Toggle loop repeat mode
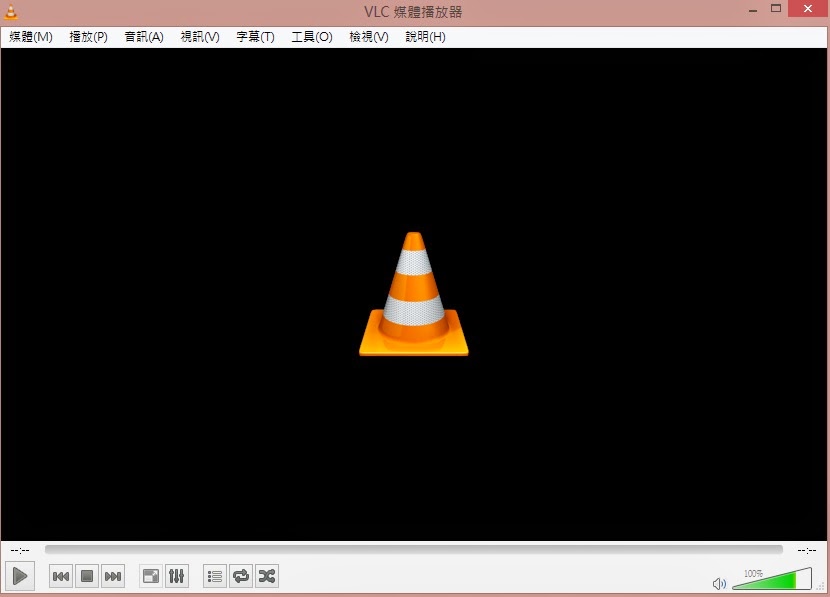 tap(241, 576)
